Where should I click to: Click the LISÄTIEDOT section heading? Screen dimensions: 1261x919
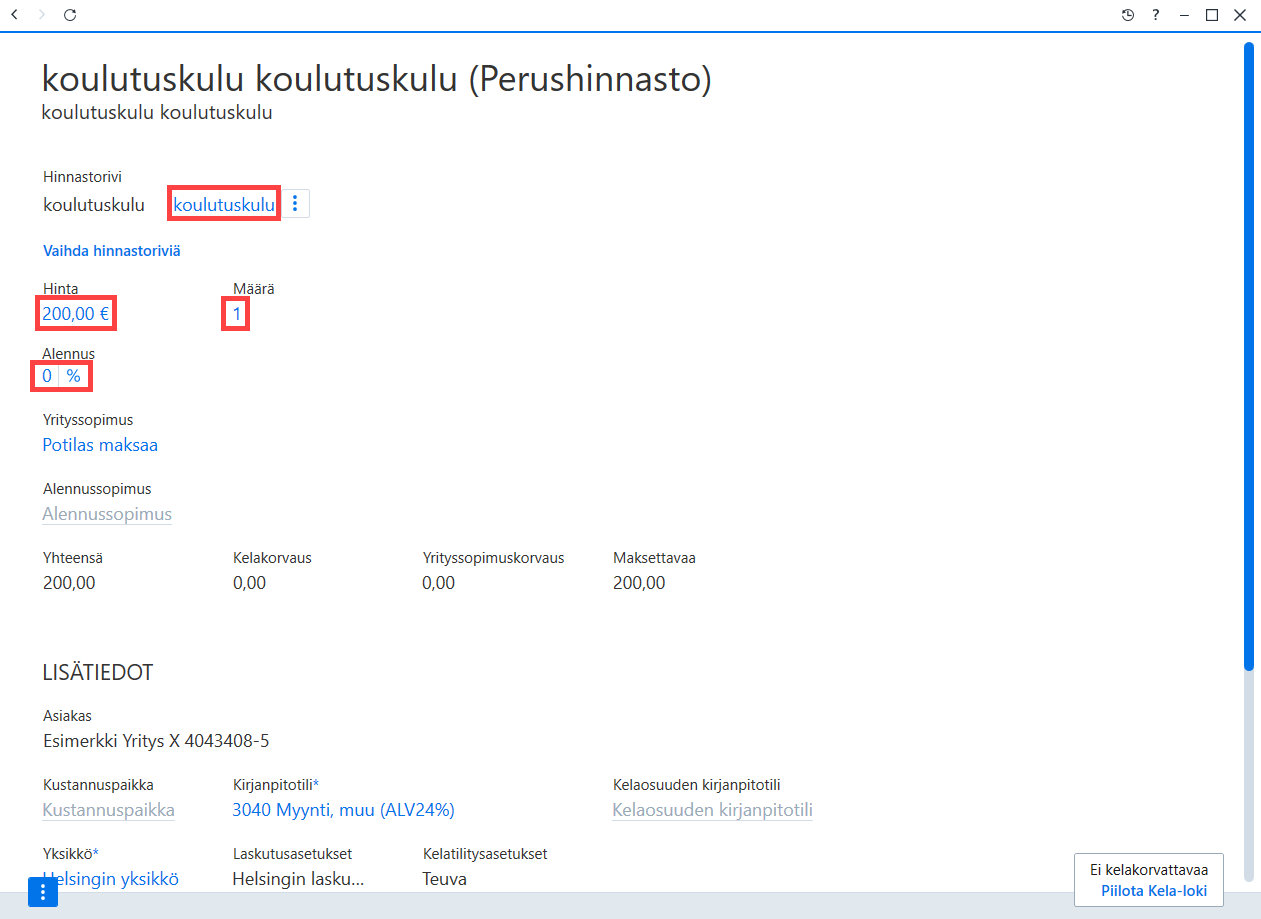98,672
